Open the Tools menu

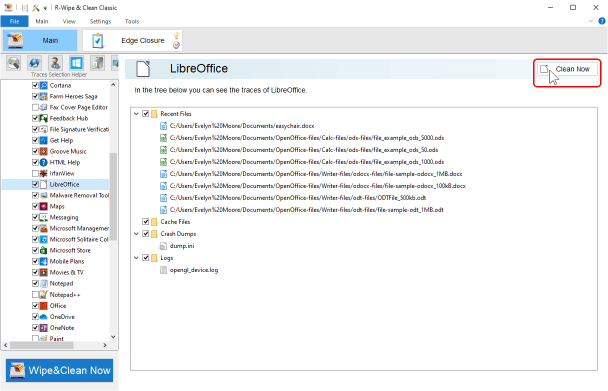(x=132, y=21)
